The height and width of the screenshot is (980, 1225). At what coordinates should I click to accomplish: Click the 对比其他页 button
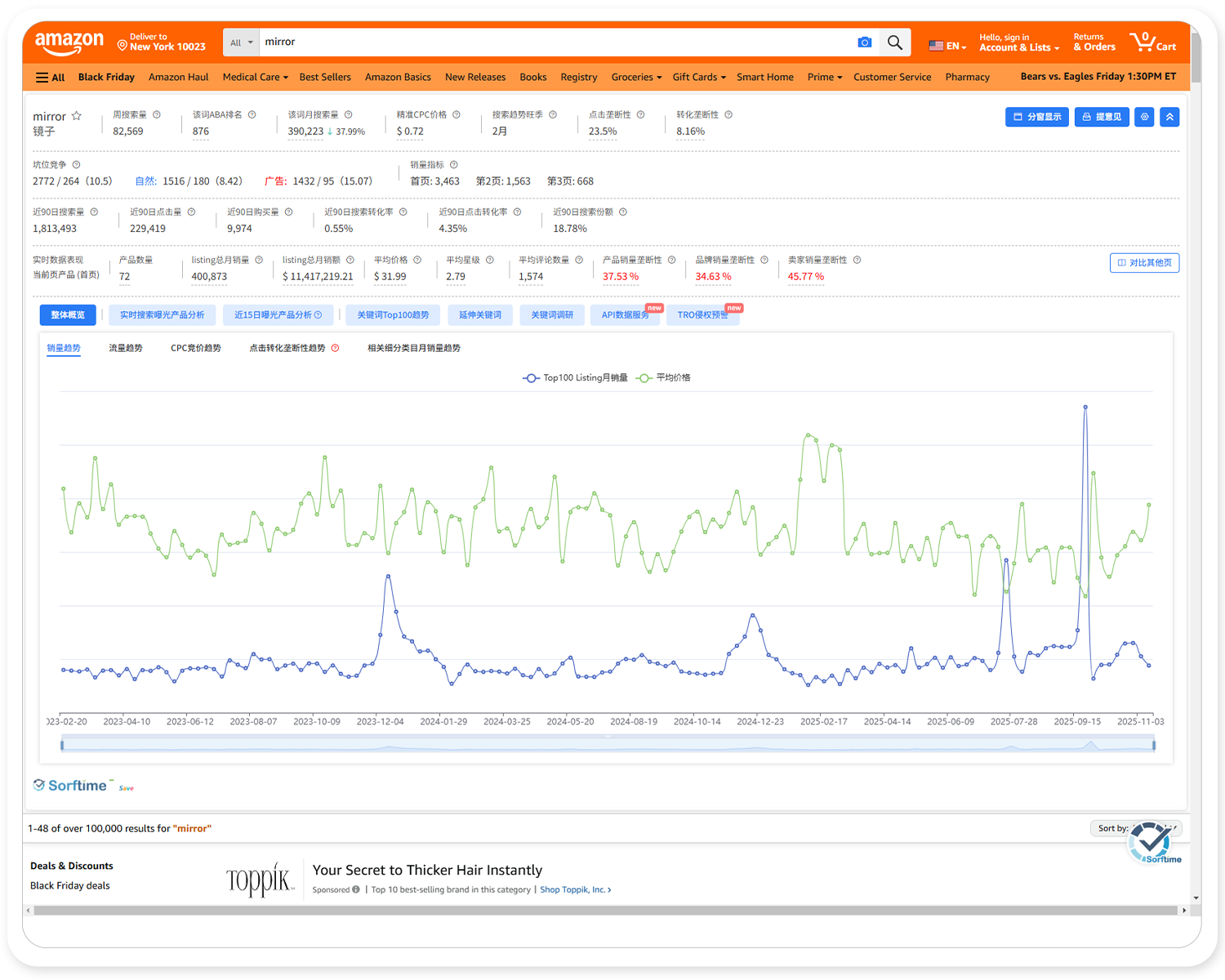click(1144, 263)
